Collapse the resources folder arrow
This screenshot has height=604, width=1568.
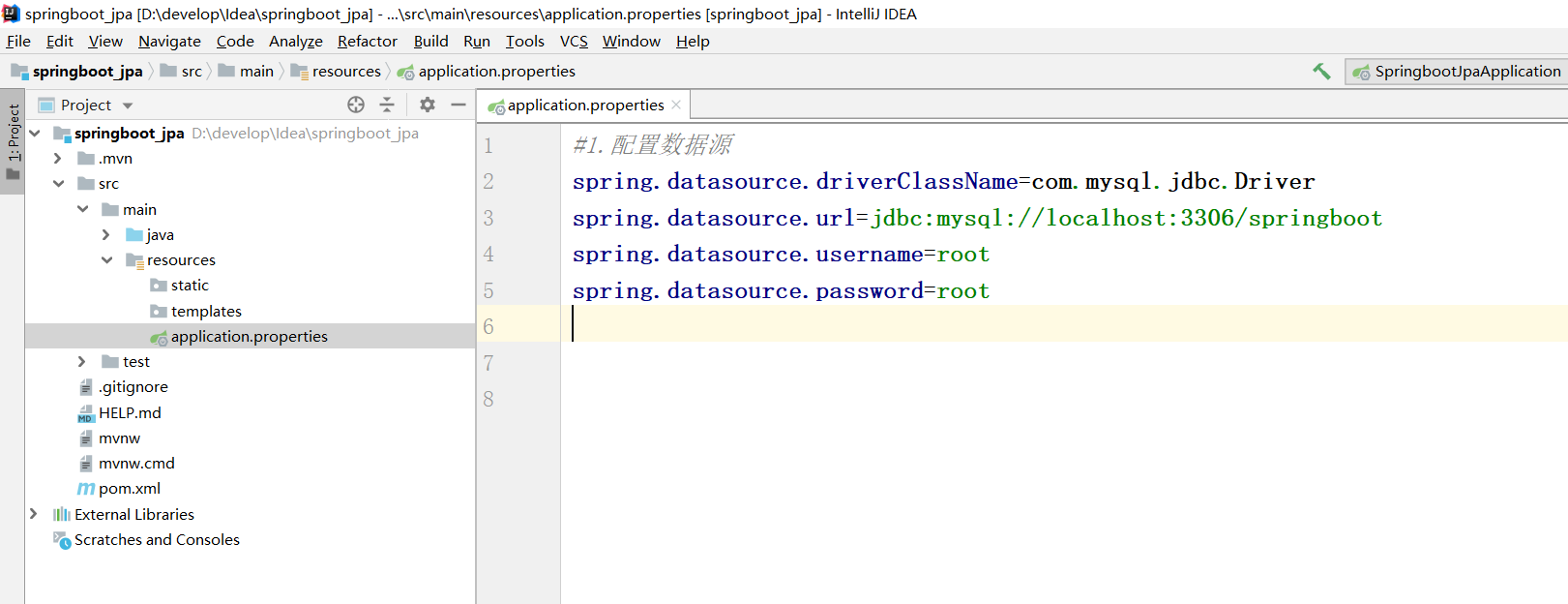coord(106,260)
